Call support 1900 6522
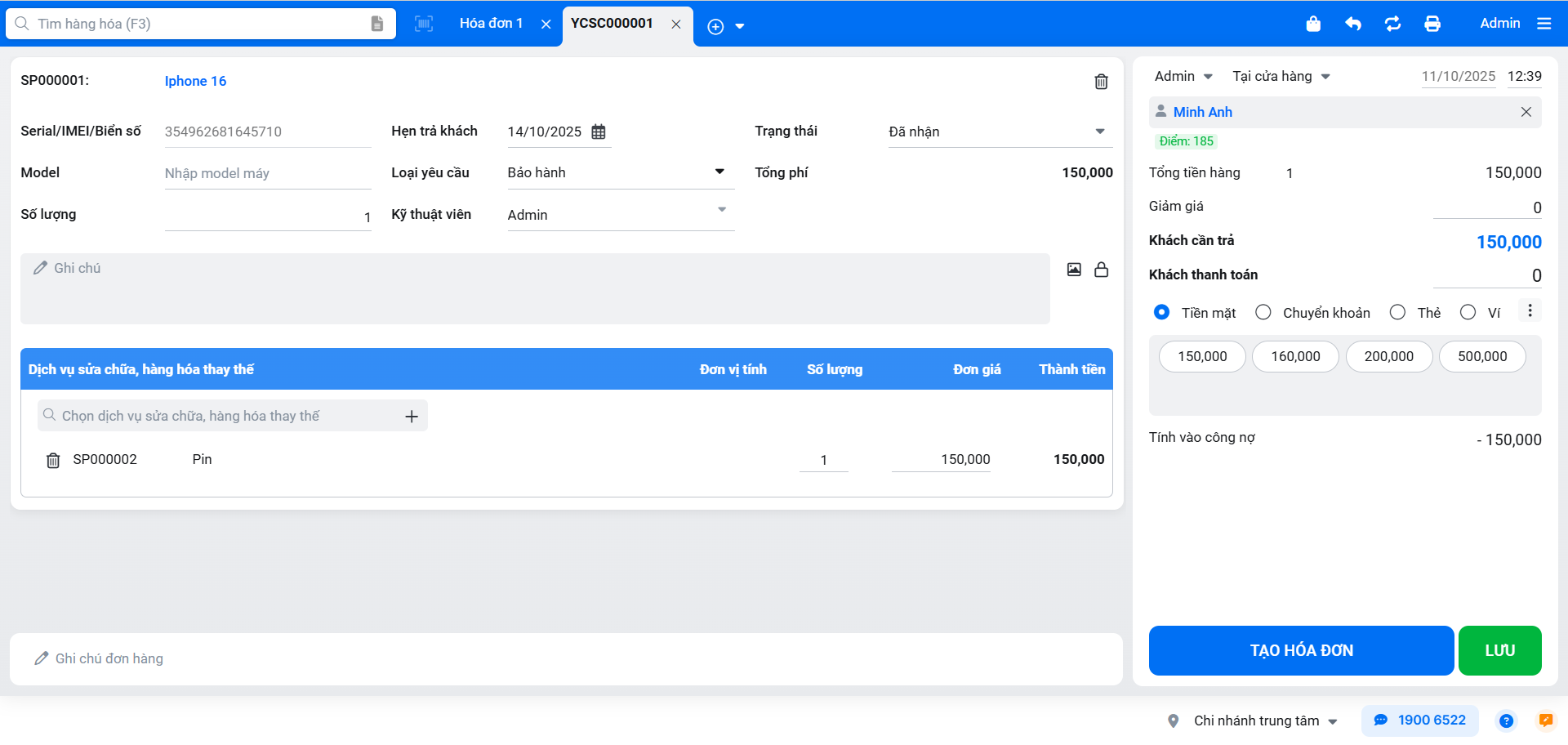Screen dimensions: 1568x745 1419,720
